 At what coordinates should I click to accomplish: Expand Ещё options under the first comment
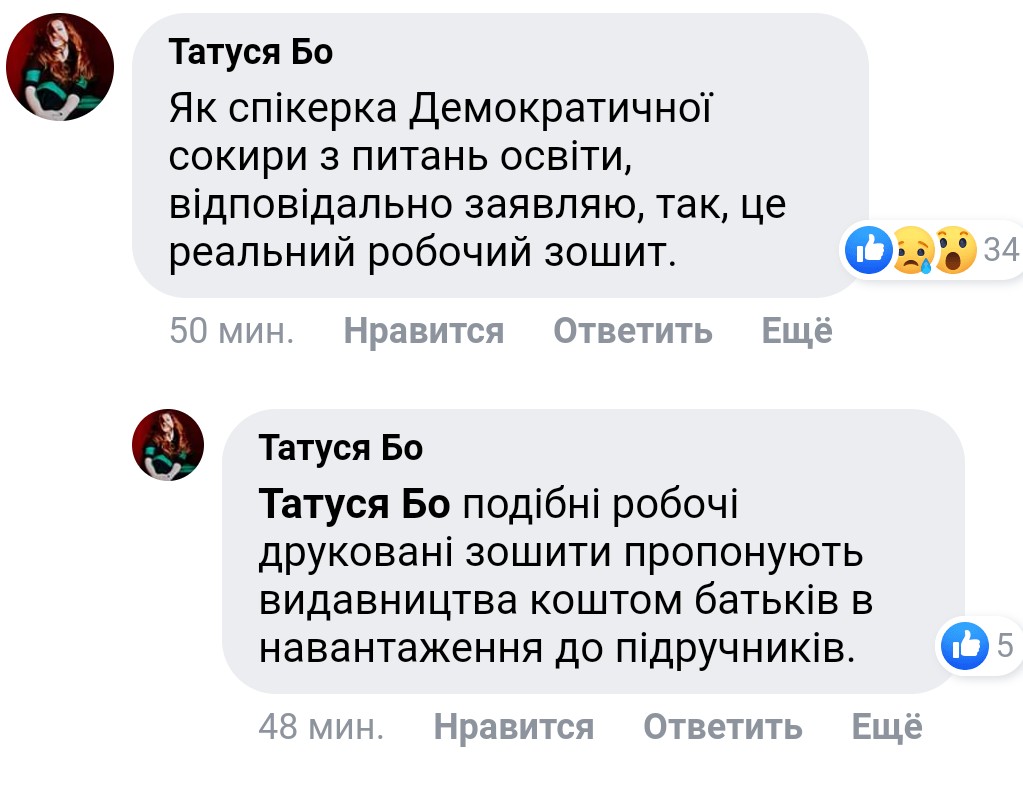(x=797, y=330)
